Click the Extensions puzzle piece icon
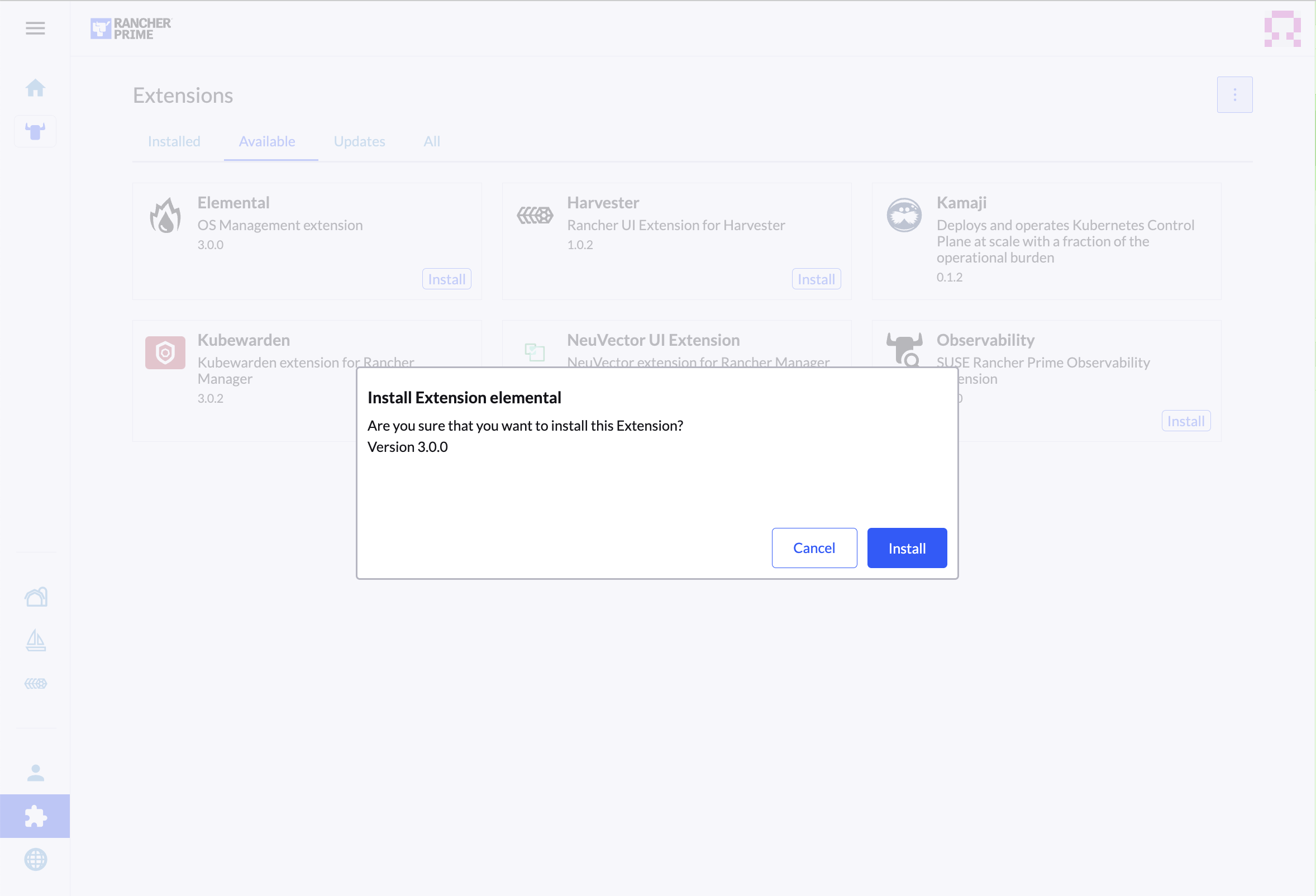This screenshot has height=896, width=1316. pos(35,816)
